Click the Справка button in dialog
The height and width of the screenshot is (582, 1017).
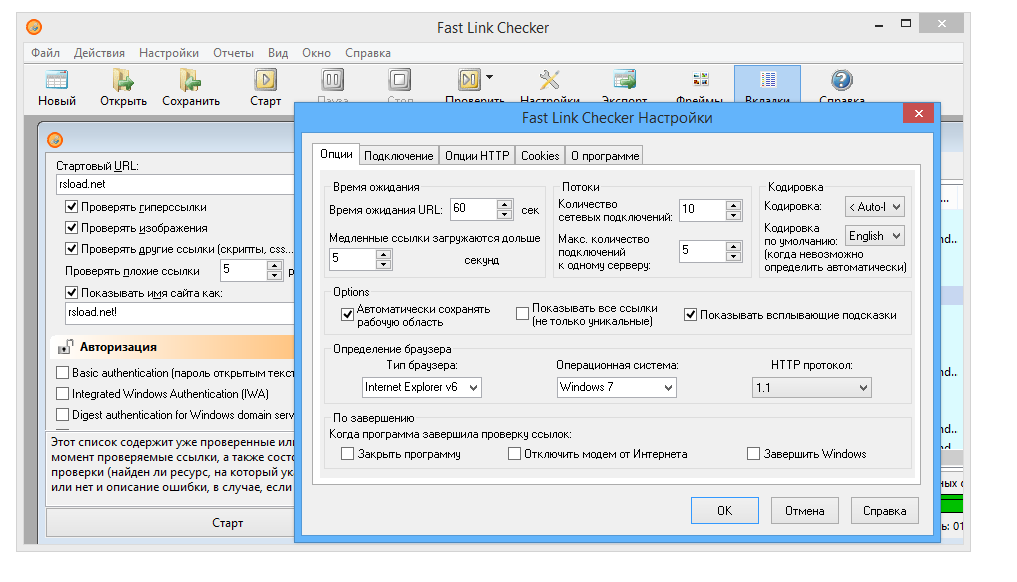(885, 511)
